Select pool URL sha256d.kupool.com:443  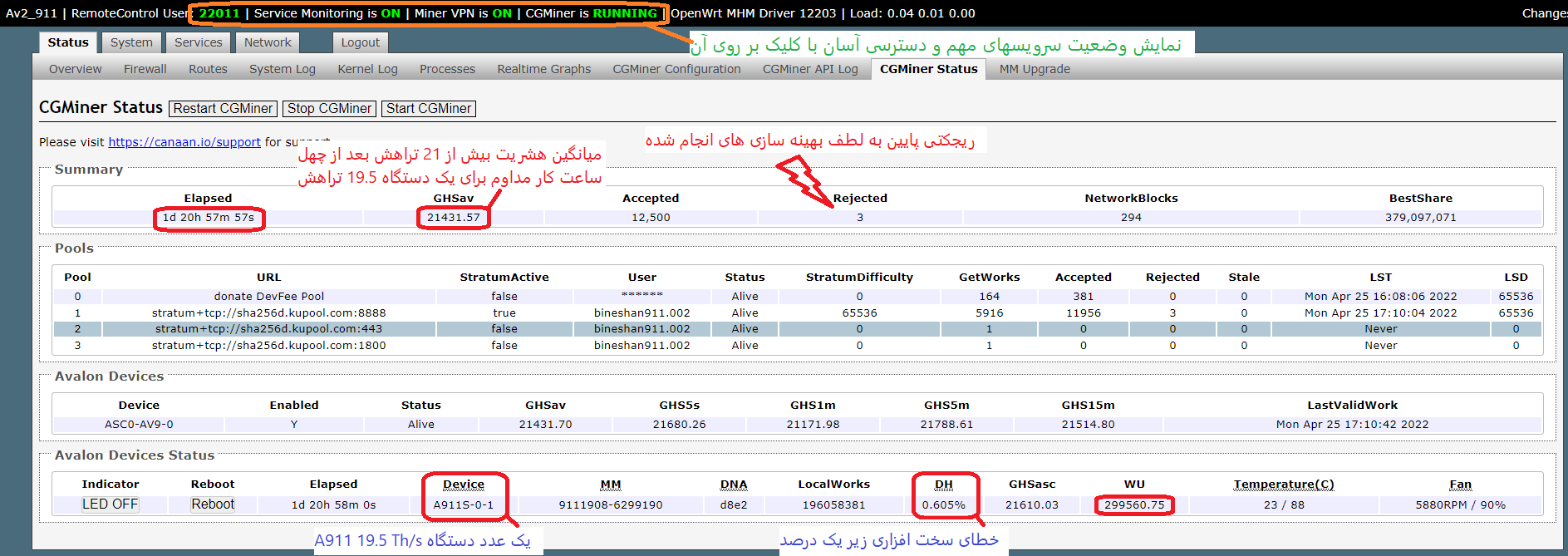click(269, 329)
